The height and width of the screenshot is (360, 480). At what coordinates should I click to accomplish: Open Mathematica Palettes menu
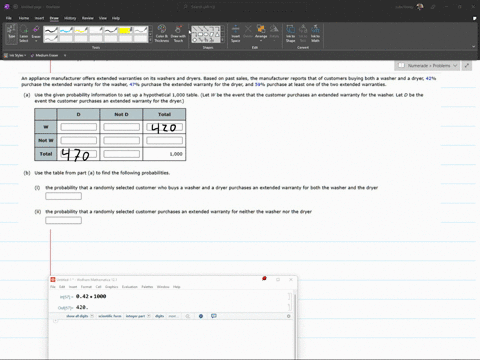click(147, 287)
